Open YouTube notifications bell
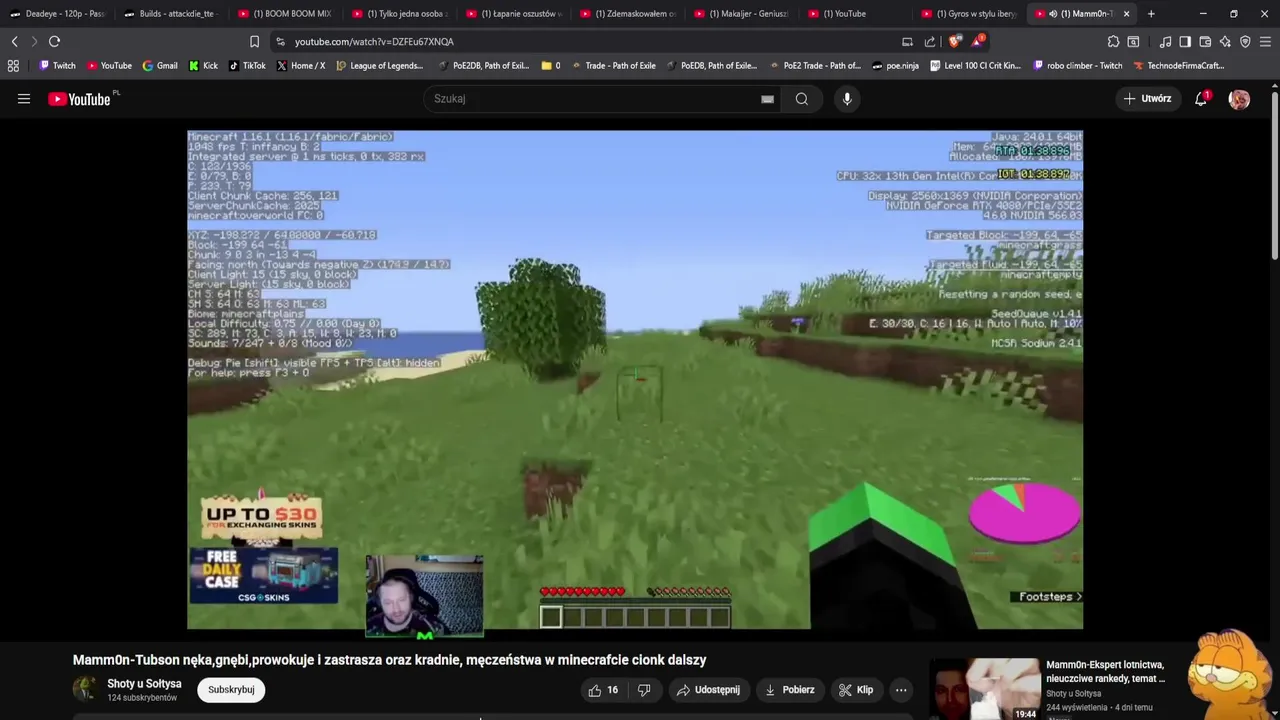This screenshot has width=1280, height=720. [1201, 99]
